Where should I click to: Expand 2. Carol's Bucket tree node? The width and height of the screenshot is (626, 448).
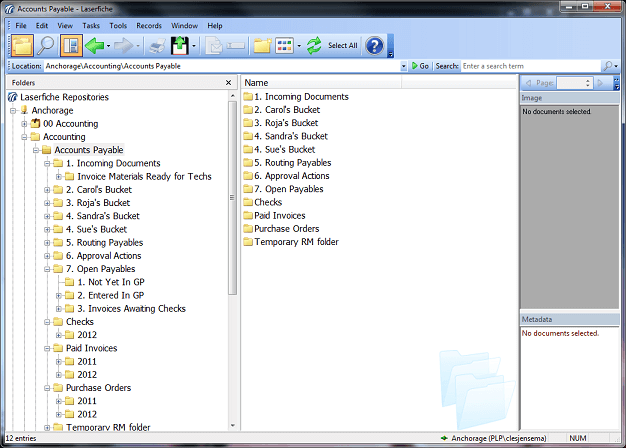click(x=47, y=190)
